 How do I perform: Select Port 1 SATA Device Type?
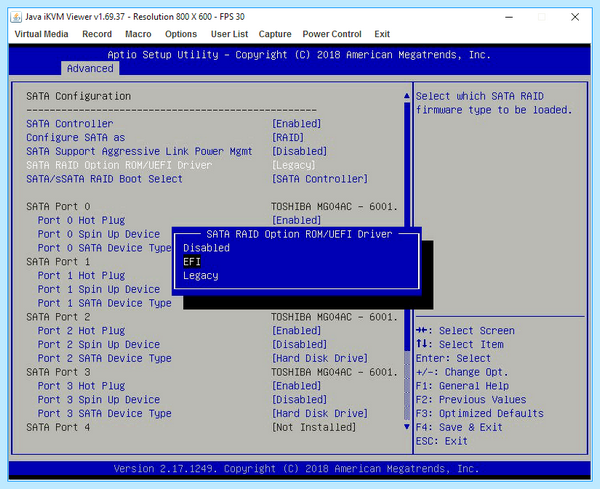104,303
